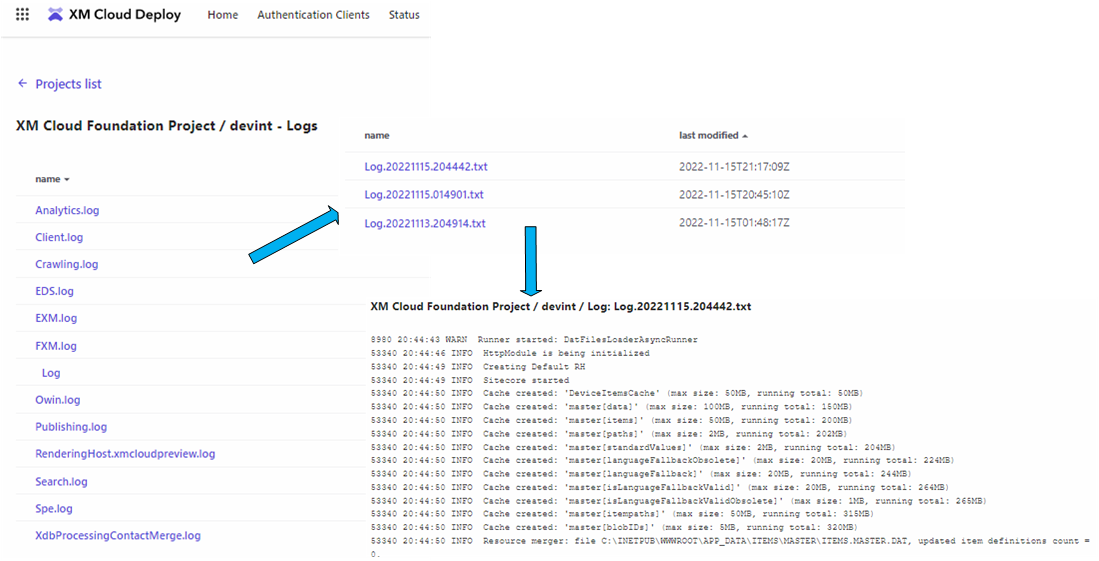Open the app launcher grid icon

[22, 15]
